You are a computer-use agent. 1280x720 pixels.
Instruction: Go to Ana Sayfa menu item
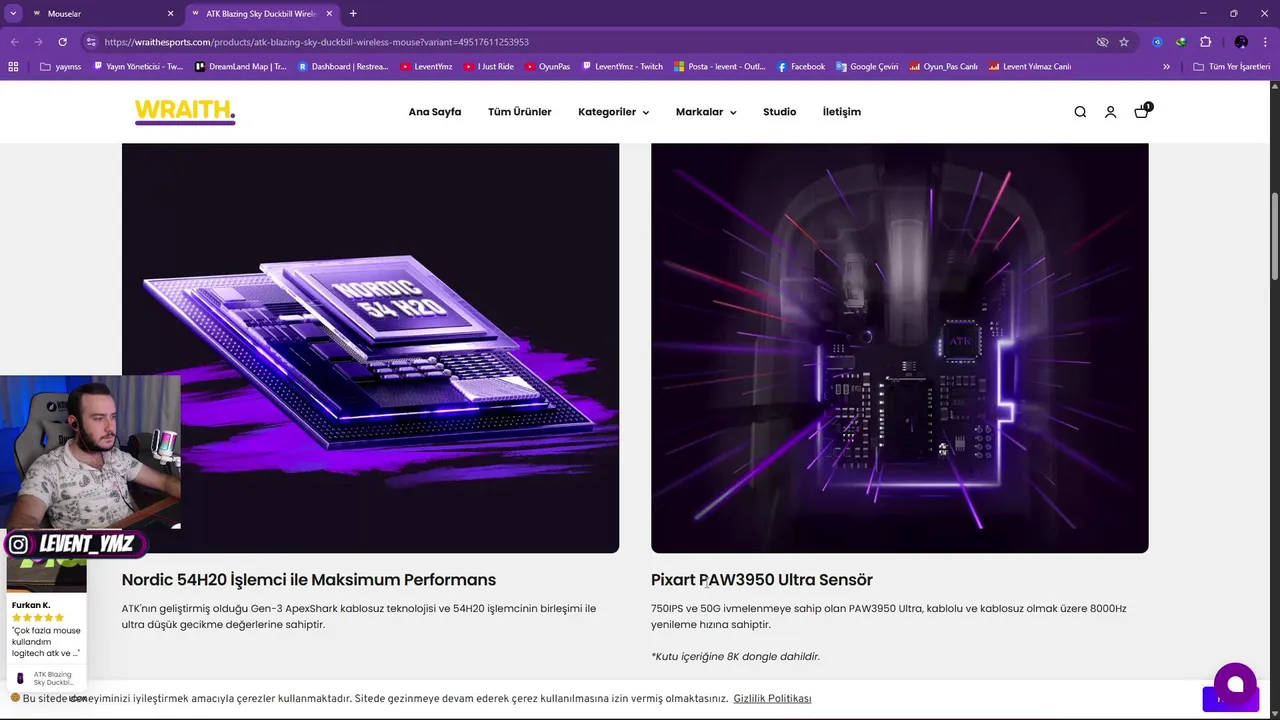[x=435, y=112]
